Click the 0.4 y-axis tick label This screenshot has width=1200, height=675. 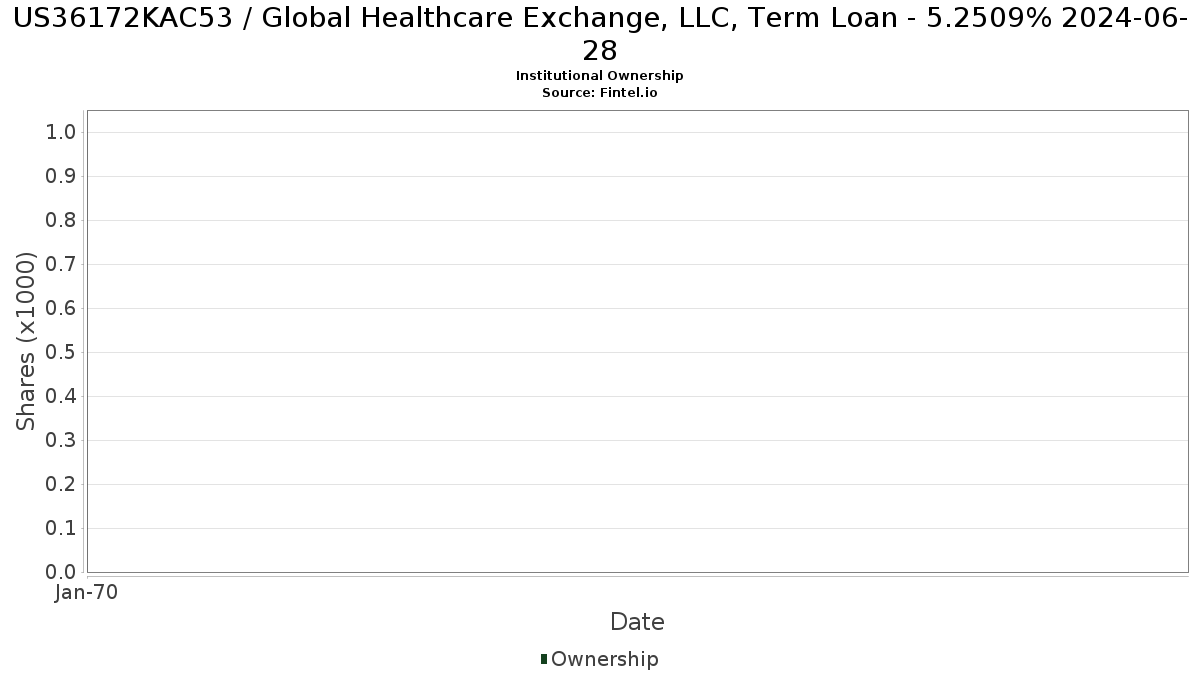coord(61,397)
